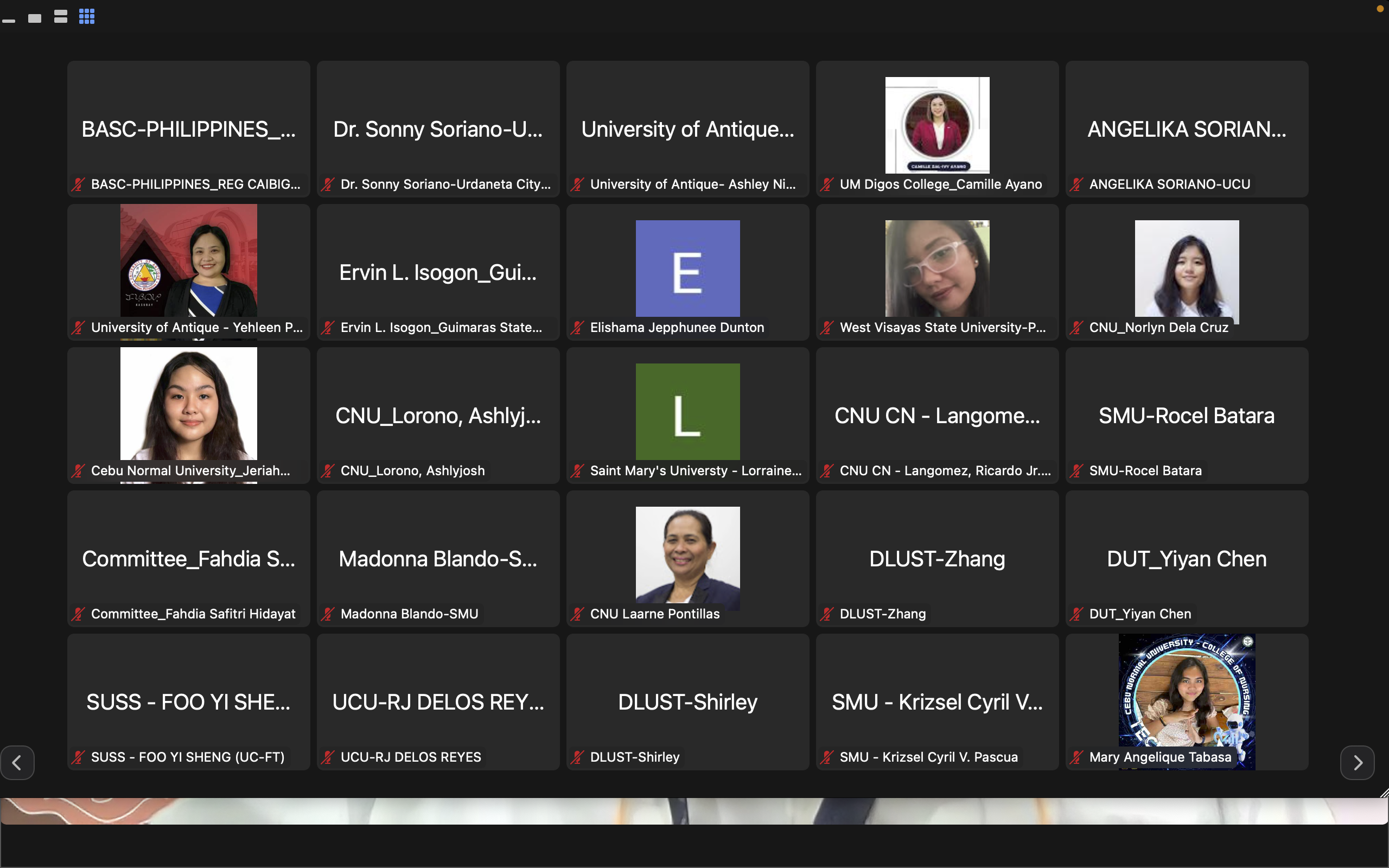Viewport: 1389px width, 868px height.
Task: Click the large CNU CN - Langome... tile name
Action: [x=937, y=416]
